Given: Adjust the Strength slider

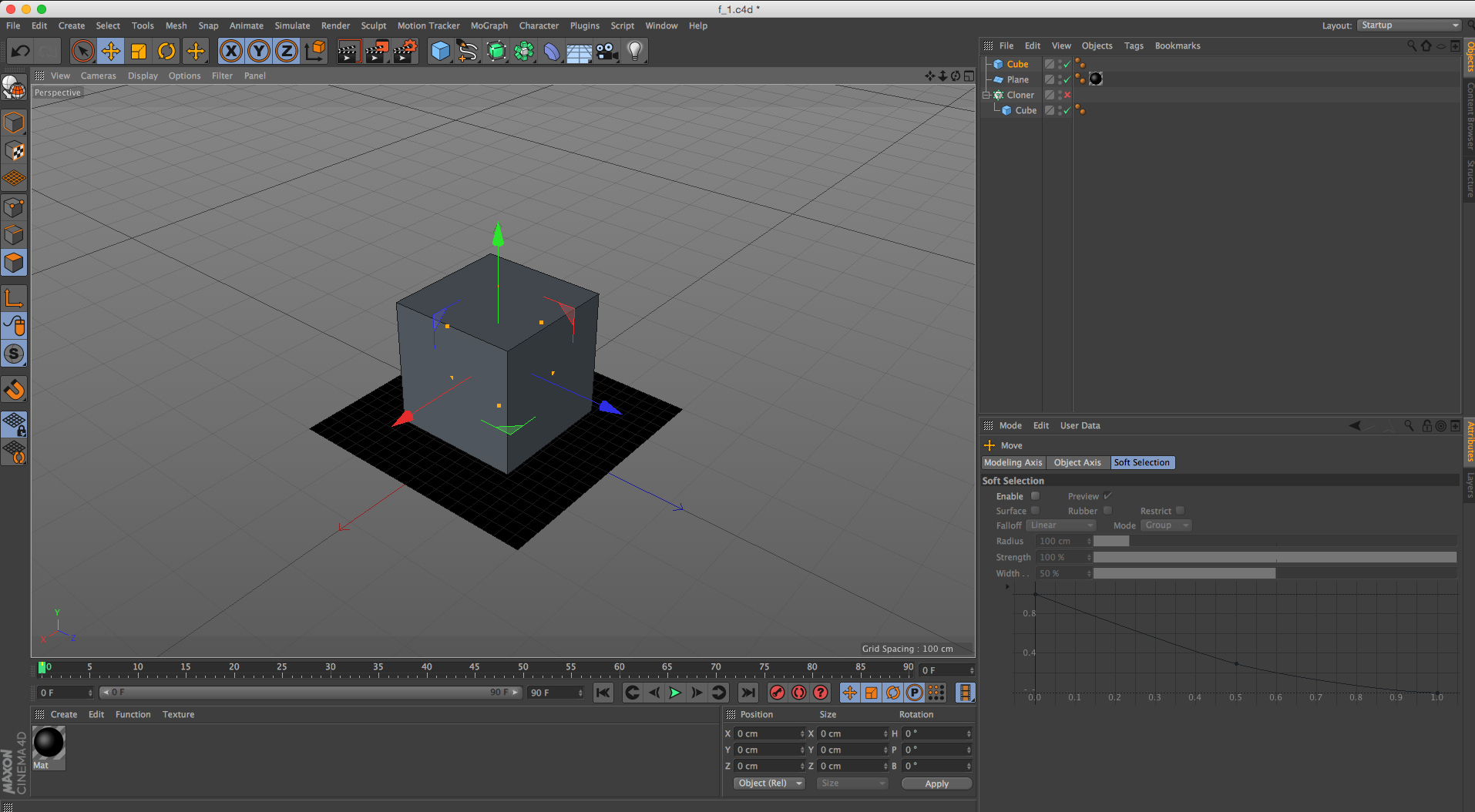Looking at the screenshot, I should click(1275, 557).
